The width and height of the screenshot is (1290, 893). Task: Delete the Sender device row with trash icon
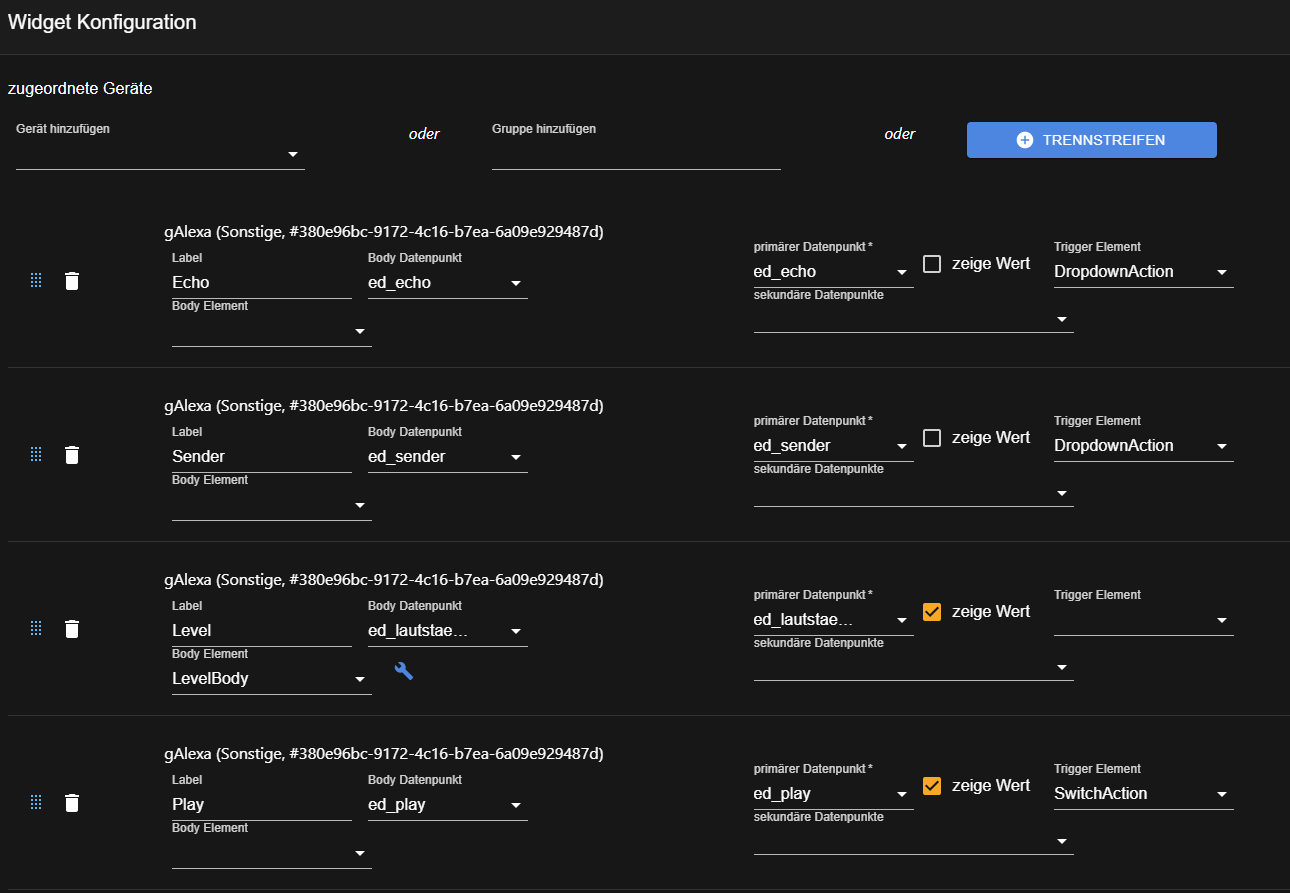[x=72, y=455]
